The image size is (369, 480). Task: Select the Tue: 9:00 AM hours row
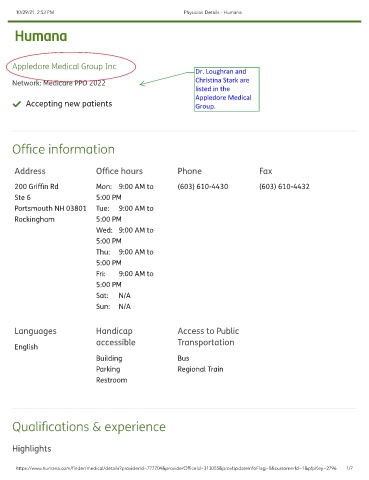click(125, 214)
